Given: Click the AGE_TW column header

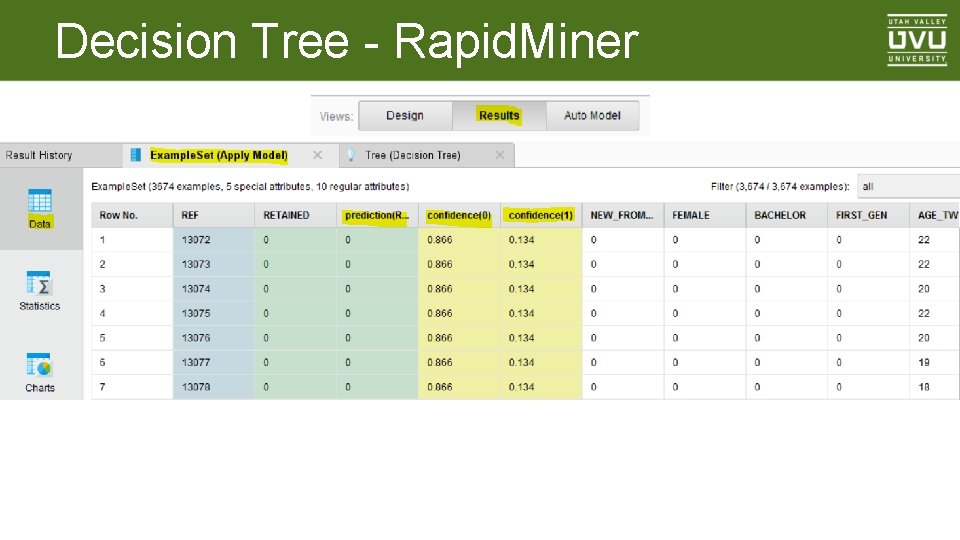Looking at the screenshot, I should click(x=935, y=216).
